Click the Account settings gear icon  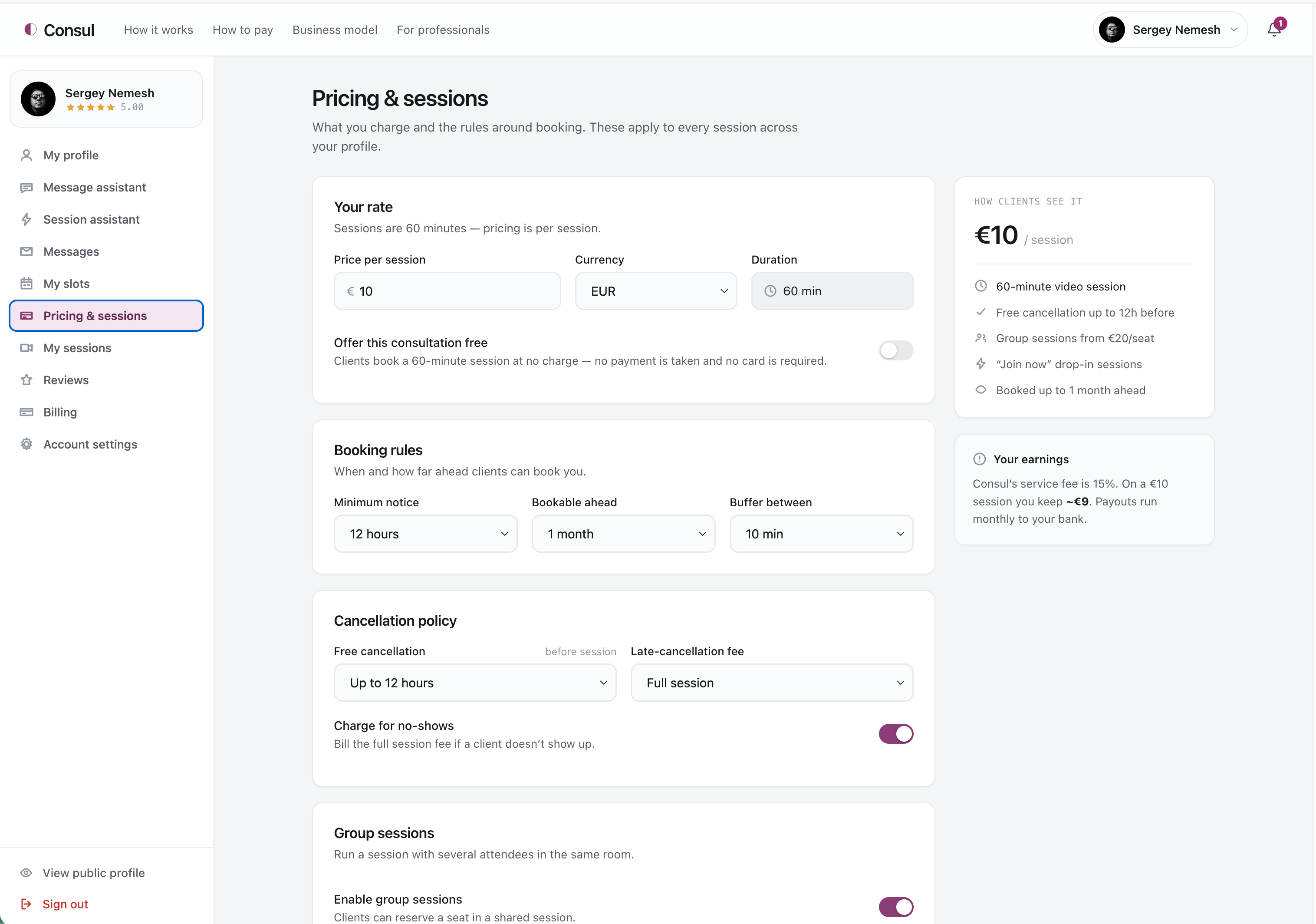(x=26, y=445)
